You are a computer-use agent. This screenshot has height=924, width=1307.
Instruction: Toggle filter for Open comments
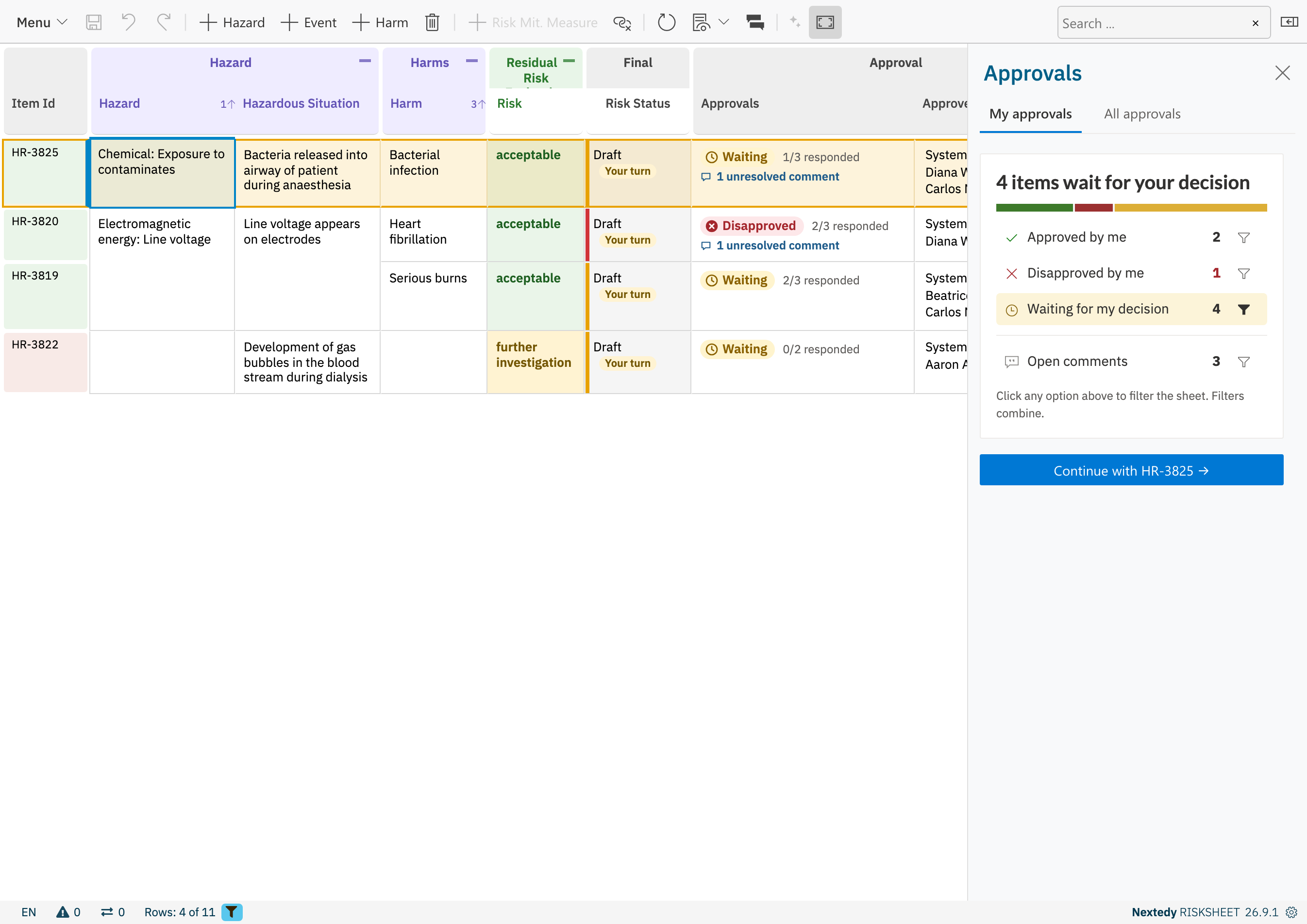[x=1243, y=362]
